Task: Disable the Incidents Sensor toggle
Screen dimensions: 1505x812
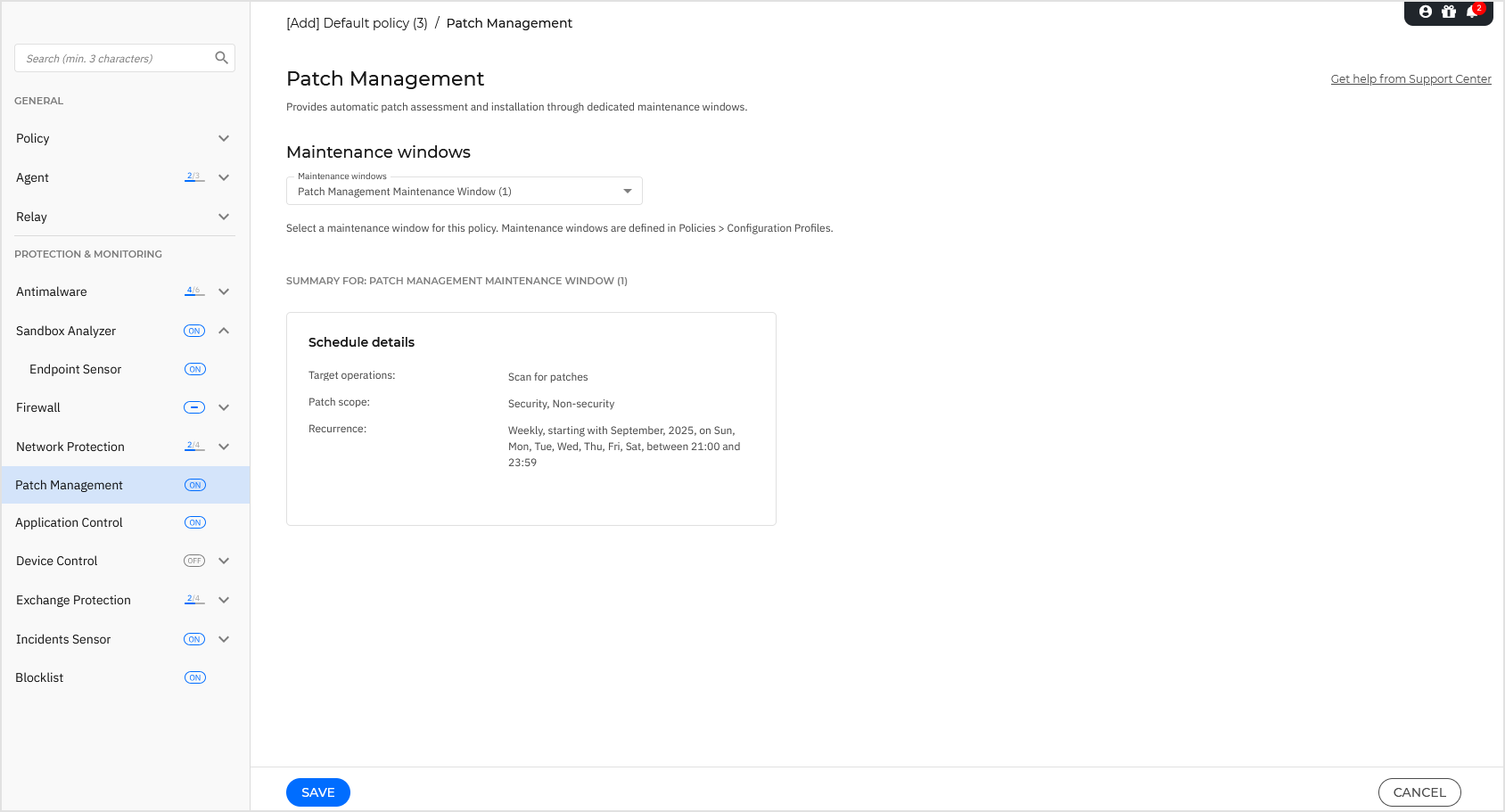Action: click(193, 639)
